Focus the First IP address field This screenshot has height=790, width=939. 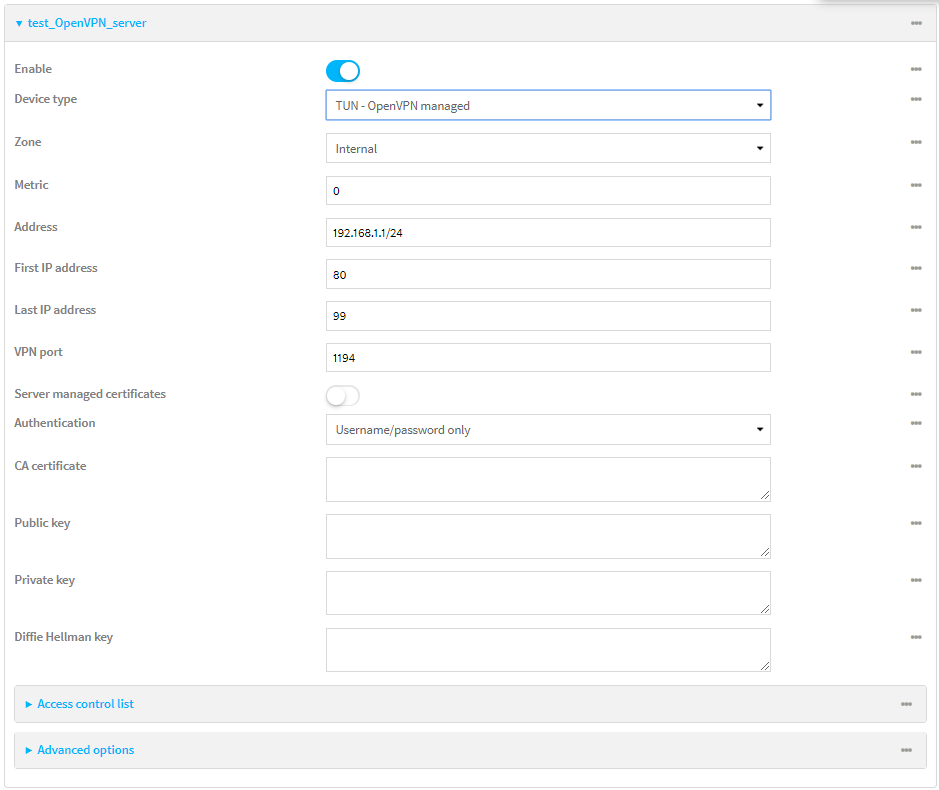[x=547, y=274]
